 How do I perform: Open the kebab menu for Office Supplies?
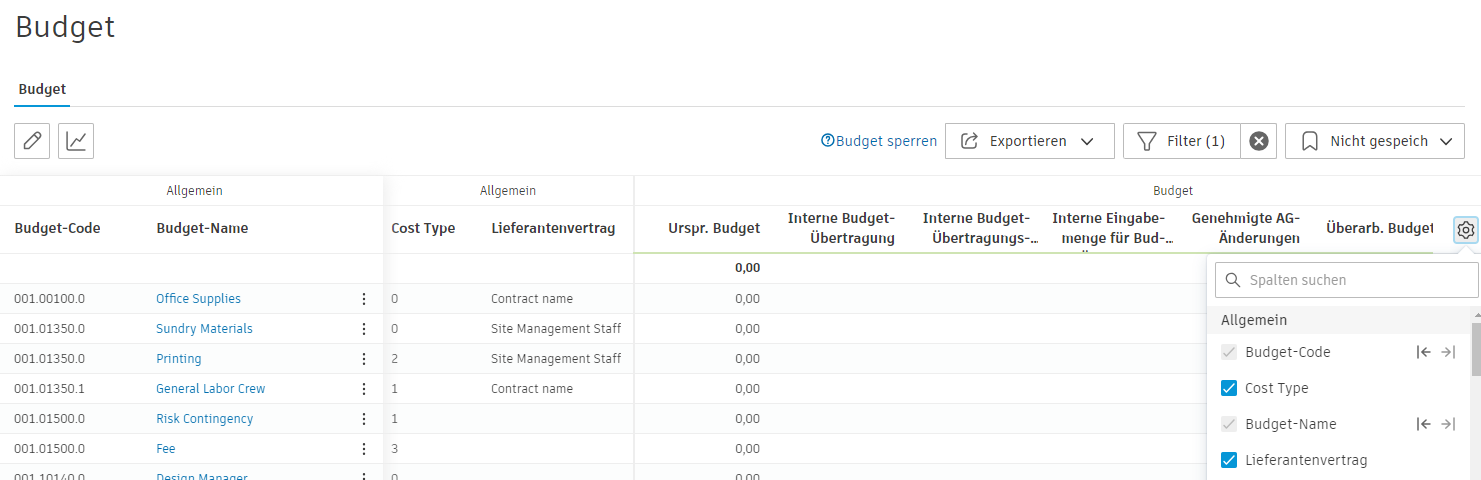point(364,299)
